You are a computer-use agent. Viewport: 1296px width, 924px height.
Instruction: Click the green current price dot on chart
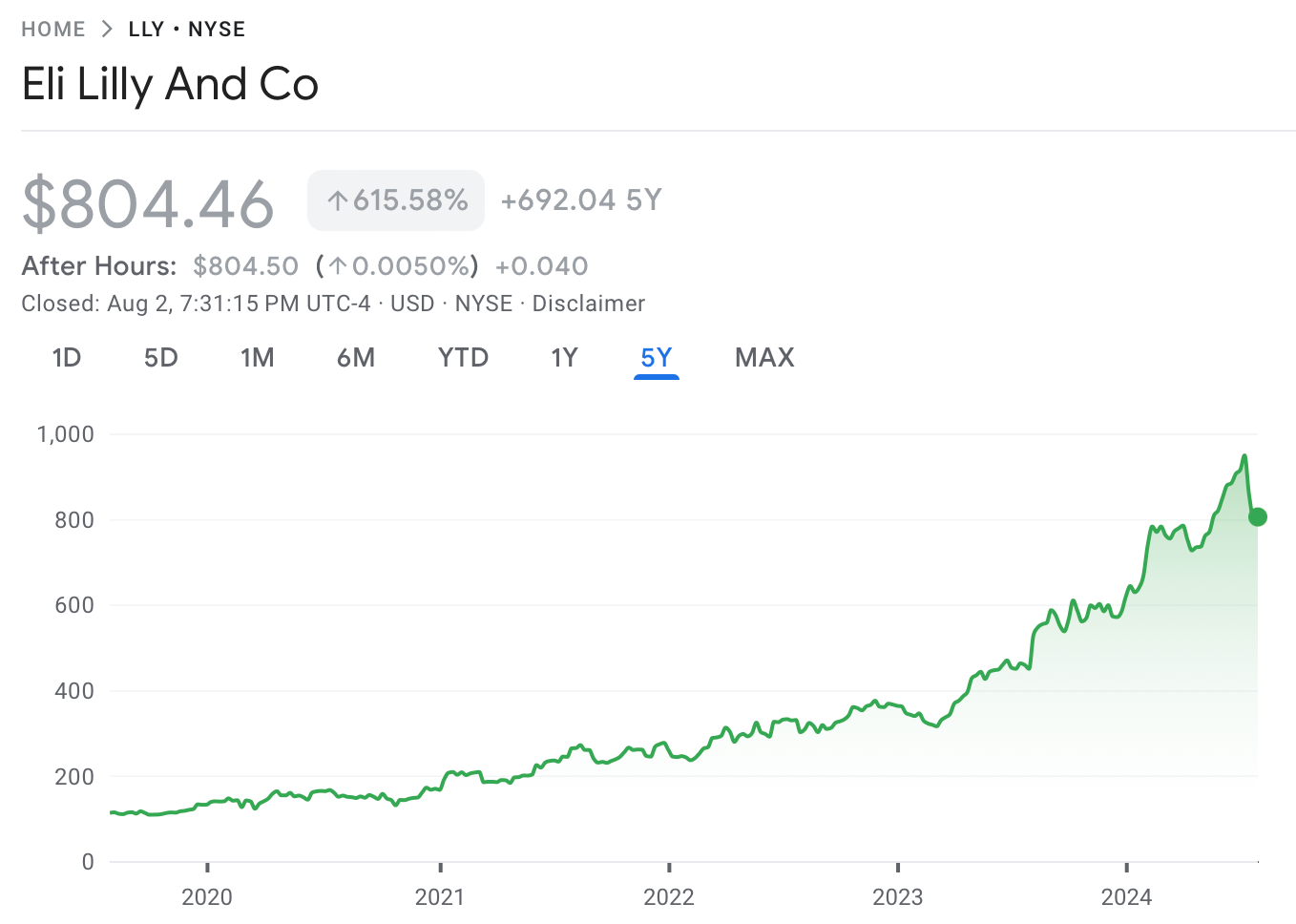coord(1258,517)
